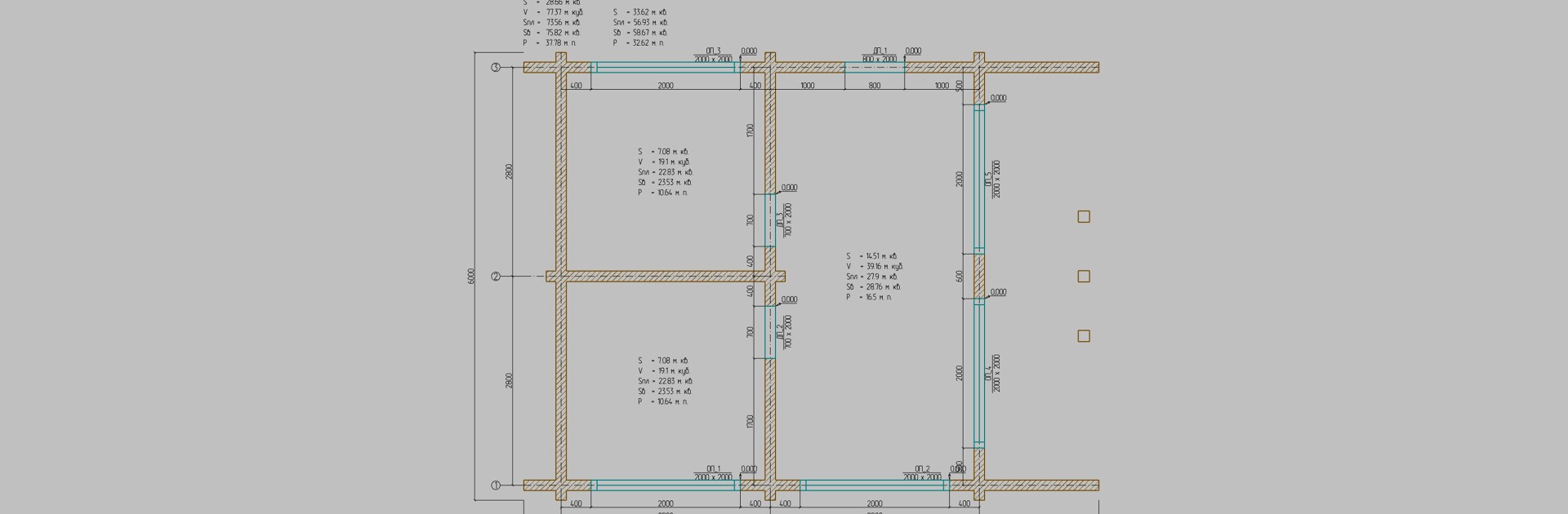The image size is (1568, 514).
Task: Click the axis marker circle numbered 1
Action: tap(496, 485)
